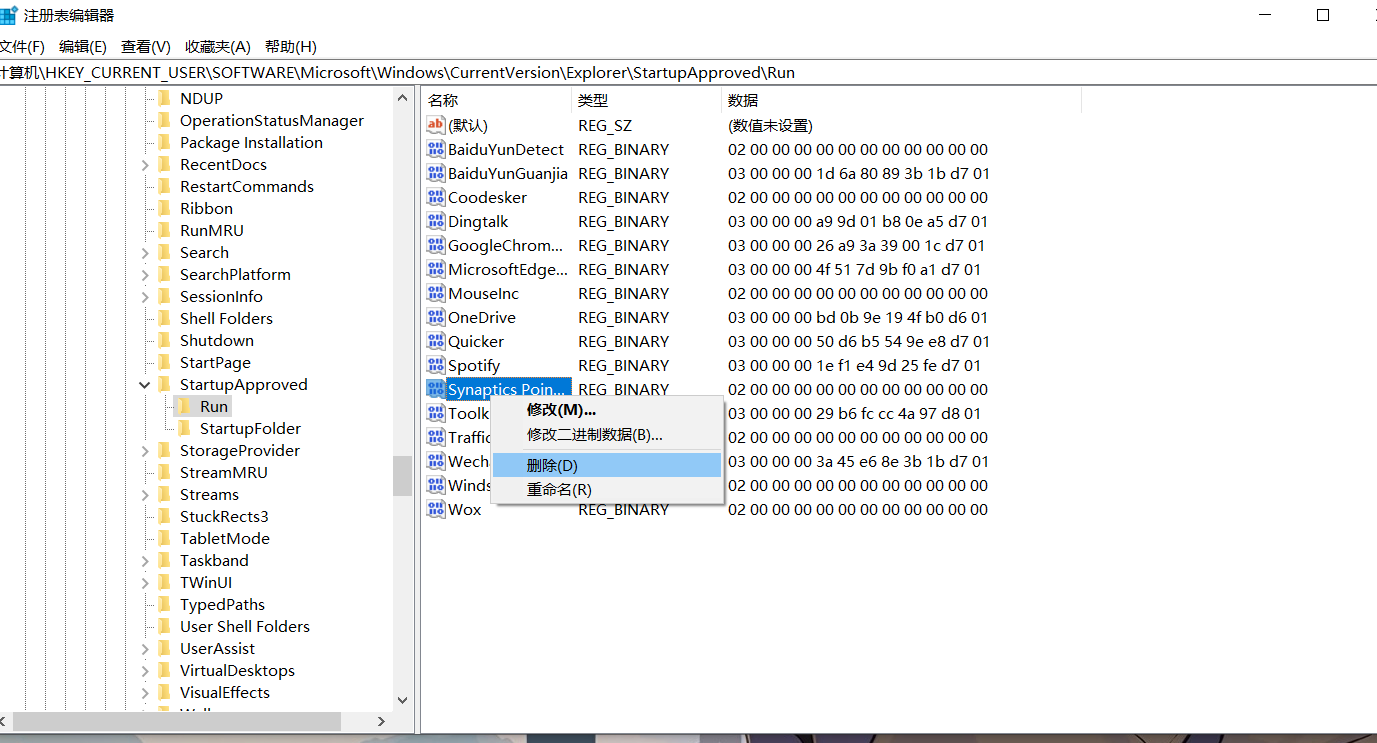This screenshot has height=743, width=1377.
Task: Expand the SessionInfo tree node
Action: click(x=145, y=297)
